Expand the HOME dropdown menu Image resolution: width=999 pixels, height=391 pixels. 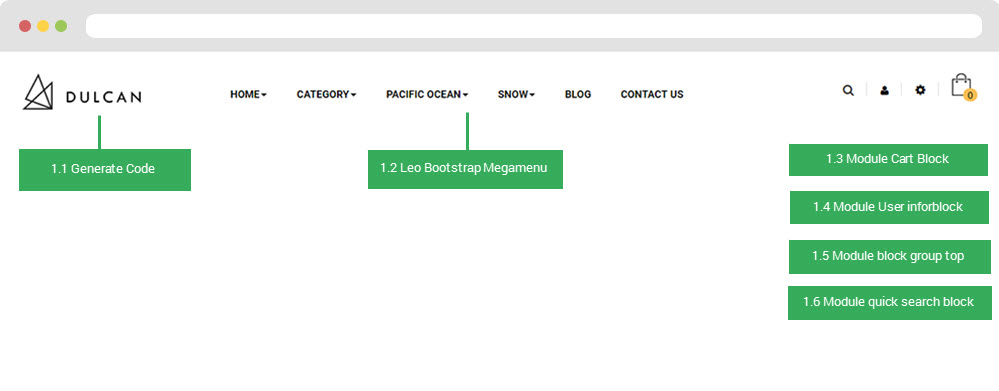point(248,94)
